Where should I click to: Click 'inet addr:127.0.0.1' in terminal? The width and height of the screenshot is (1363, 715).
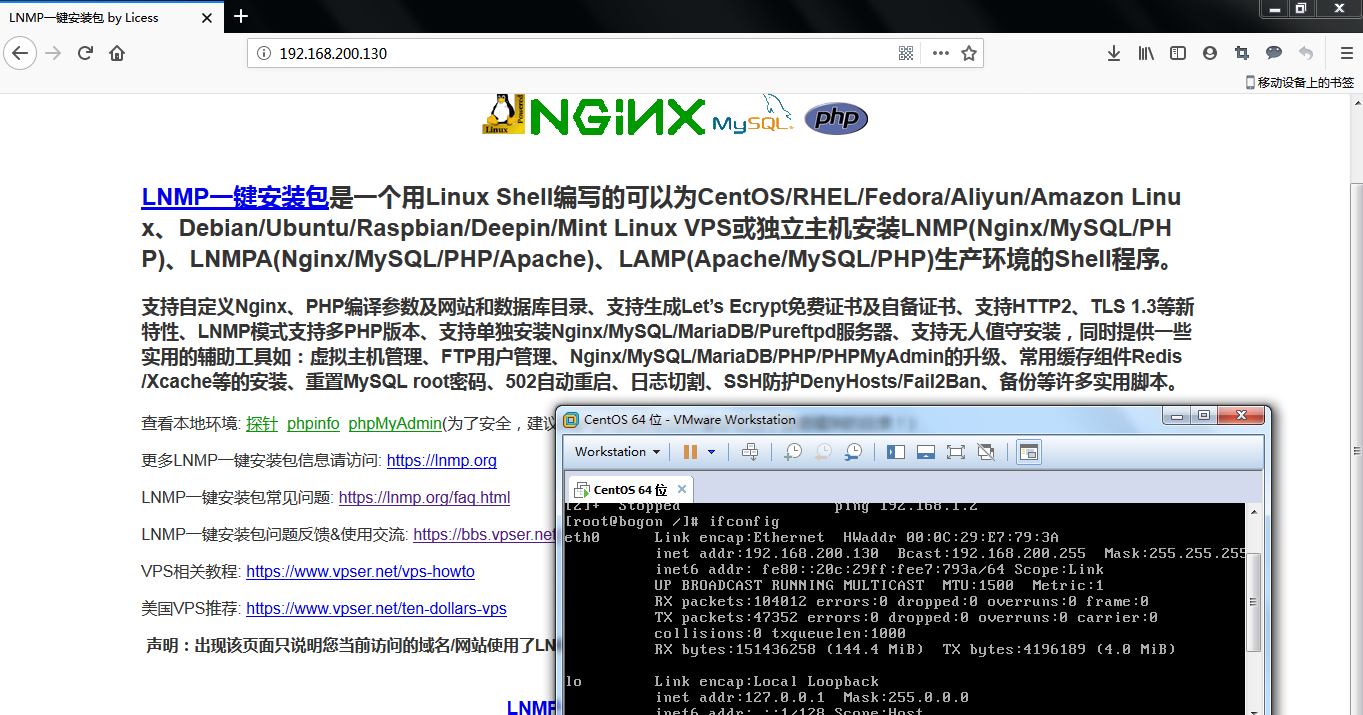point(739,697)
